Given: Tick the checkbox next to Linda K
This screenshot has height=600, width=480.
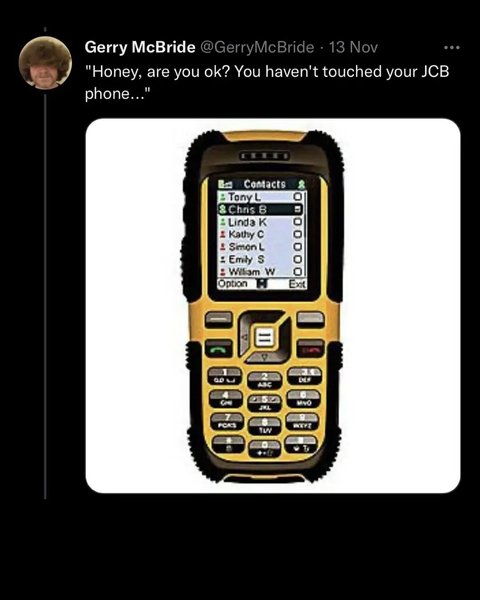Looking at the screenshot, I should (x=298, y=222).
